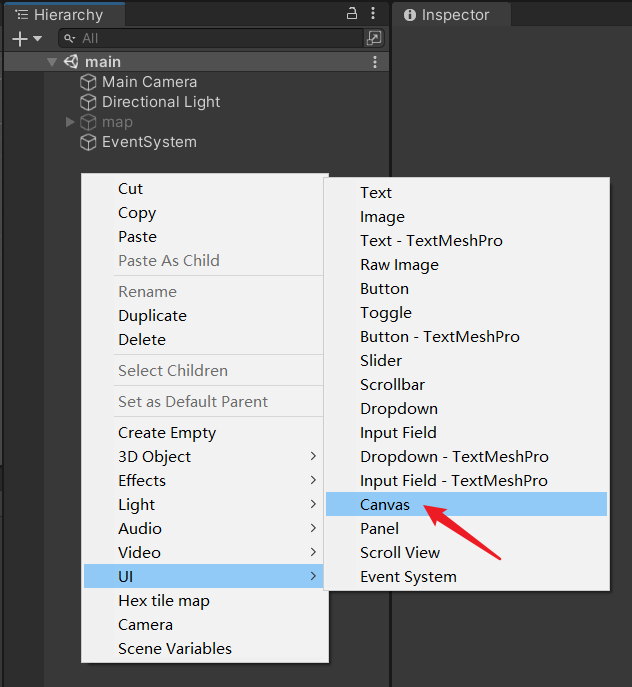
Task: Create a Toggle UI element
Action: click(x=466, y=313)
